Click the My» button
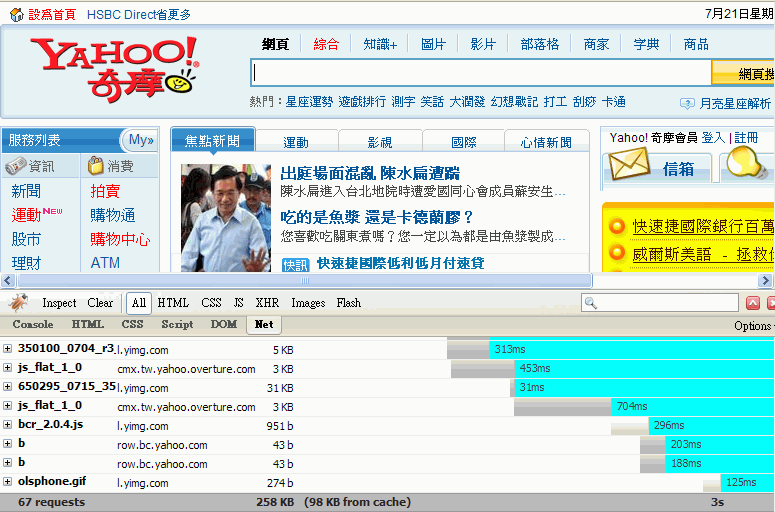 coord(140,140)
